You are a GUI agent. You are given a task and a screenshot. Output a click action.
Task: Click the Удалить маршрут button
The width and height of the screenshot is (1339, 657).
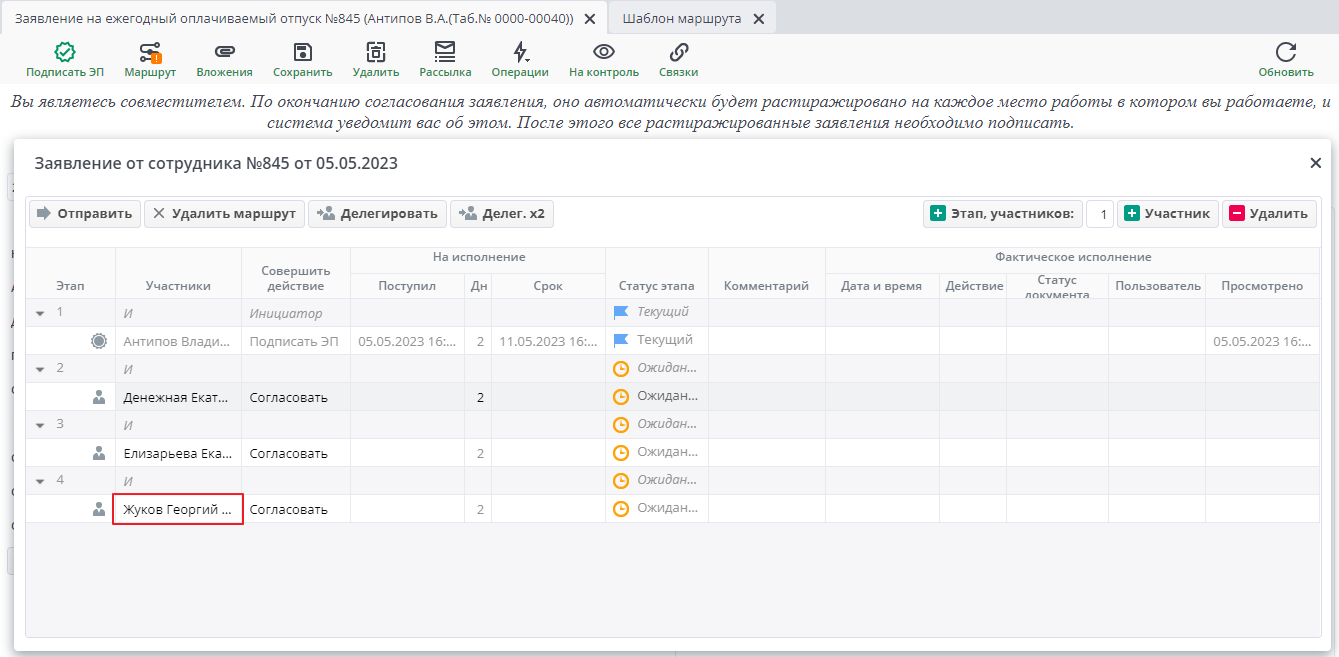[x=223, y=213]
